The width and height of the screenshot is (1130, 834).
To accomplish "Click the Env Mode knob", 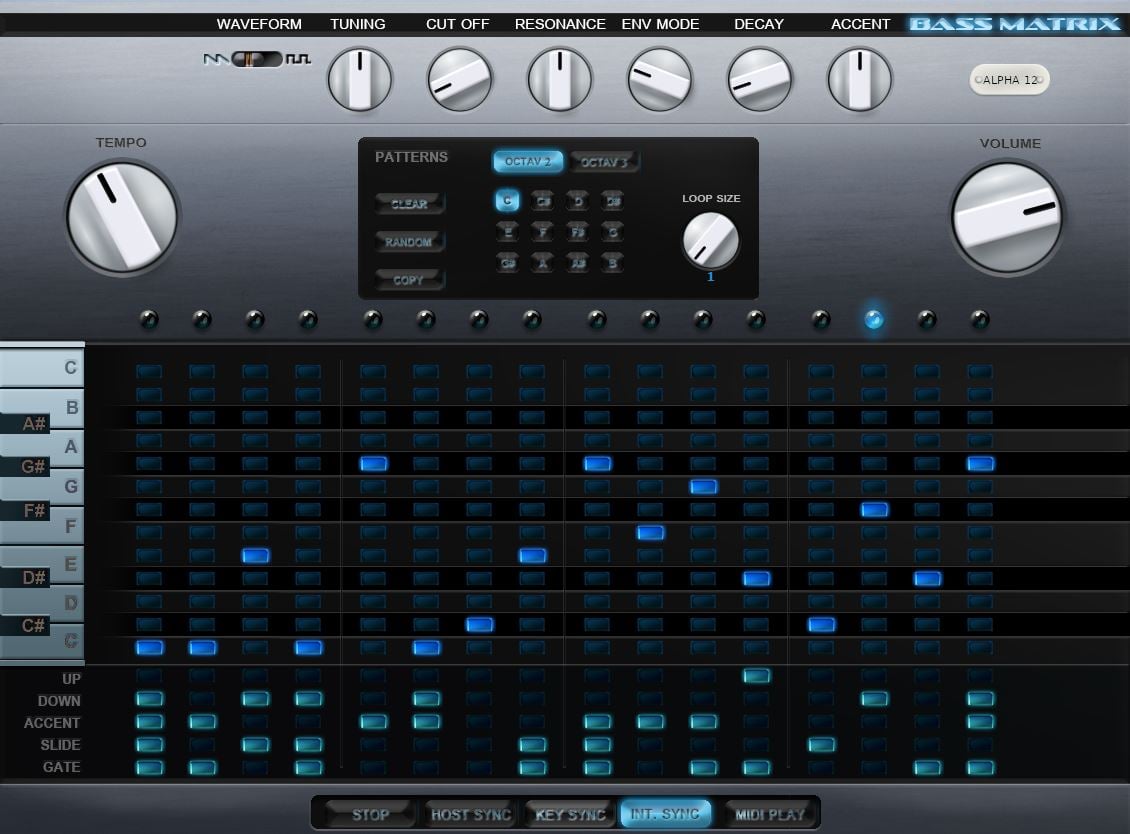I will point(659,80).
